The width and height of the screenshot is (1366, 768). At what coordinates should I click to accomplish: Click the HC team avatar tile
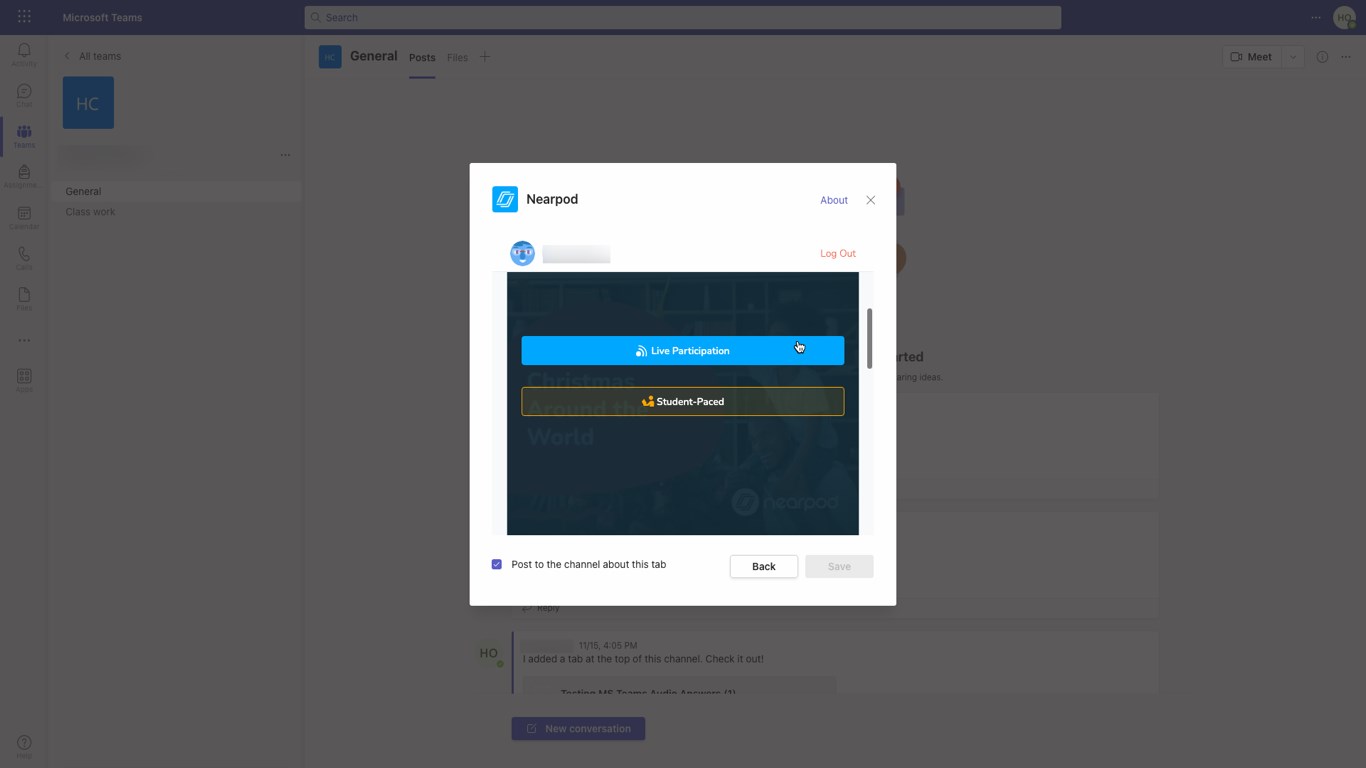[88, 103]
